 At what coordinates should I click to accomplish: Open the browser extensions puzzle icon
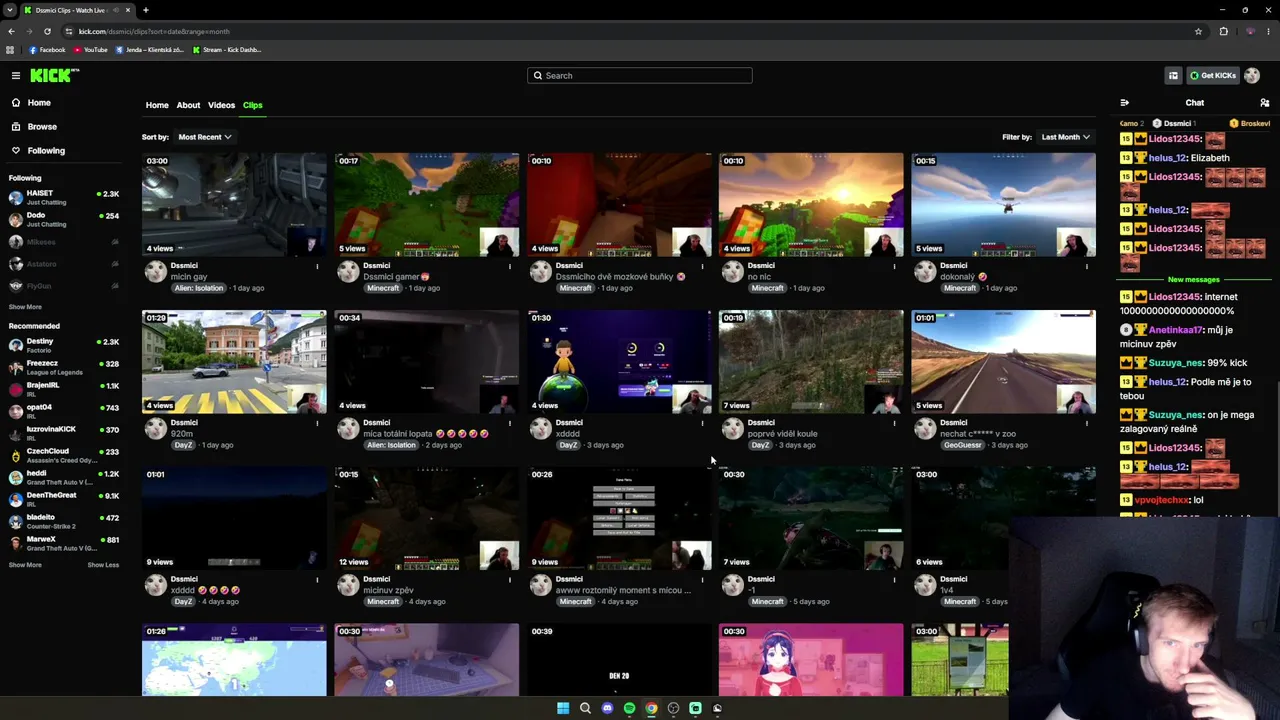(1223, 31)
